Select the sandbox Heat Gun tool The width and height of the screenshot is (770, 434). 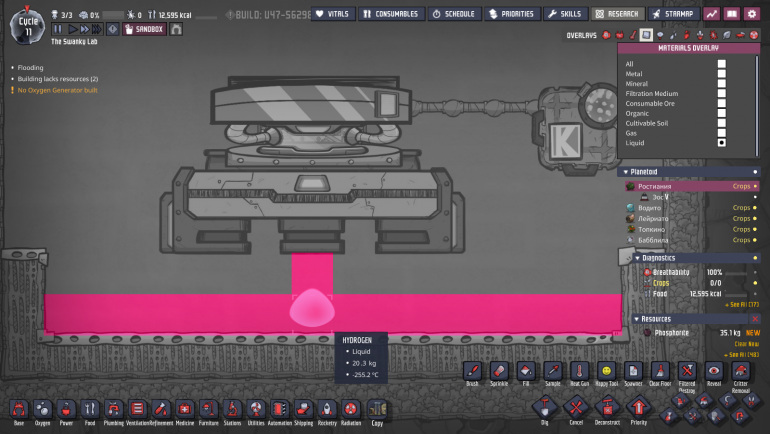(x=579, y=374)
